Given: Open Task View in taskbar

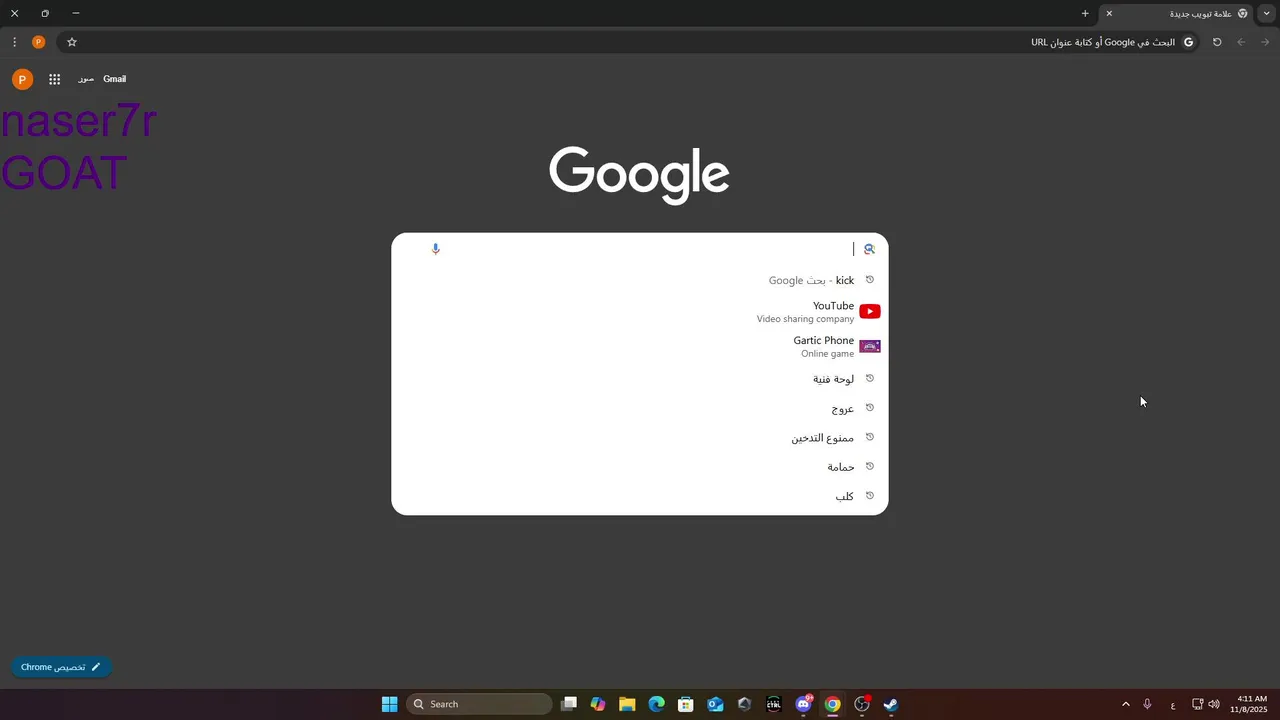Looking at the screenshot, I should pos(569,704).
